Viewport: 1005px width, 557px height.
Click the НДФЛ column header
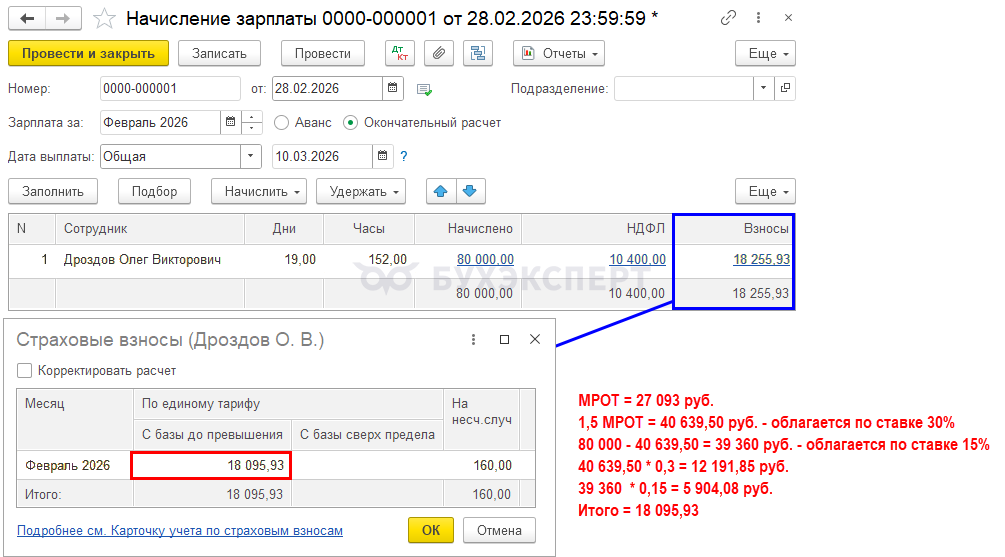coord(597,229)
